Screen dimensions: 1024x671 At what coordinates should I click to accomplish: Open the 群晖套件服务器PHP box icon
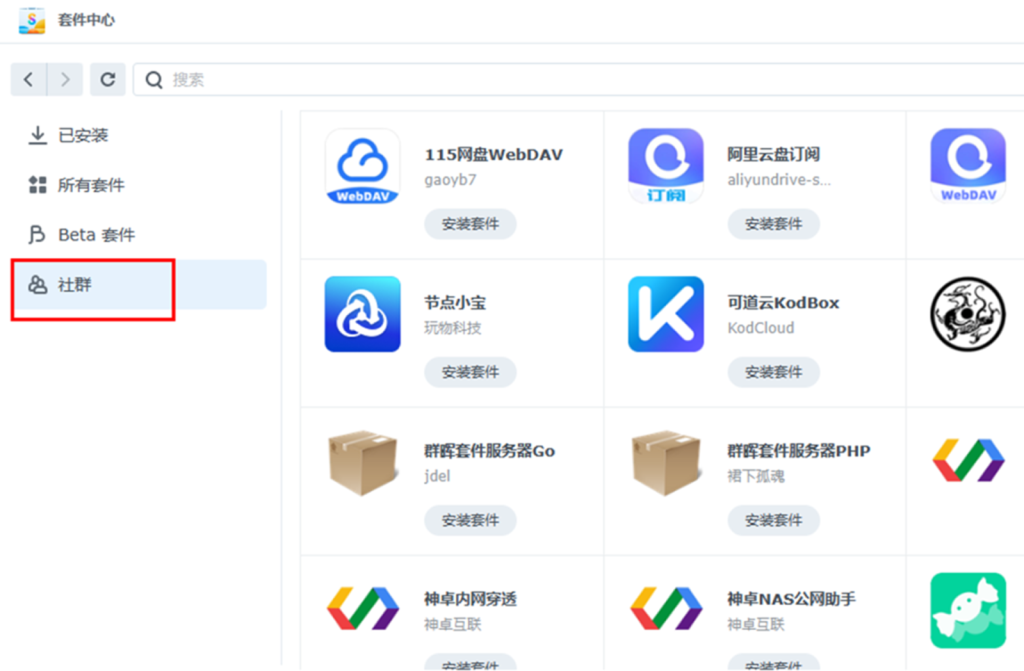[x=665, y=462]
